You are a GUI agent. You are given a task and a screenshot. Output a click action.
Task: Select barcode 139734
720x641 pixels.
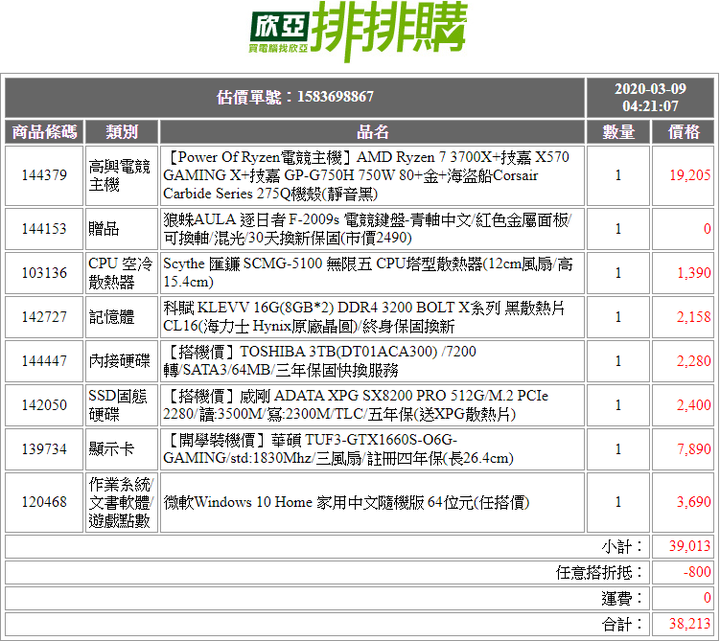[x=44, y=449]
